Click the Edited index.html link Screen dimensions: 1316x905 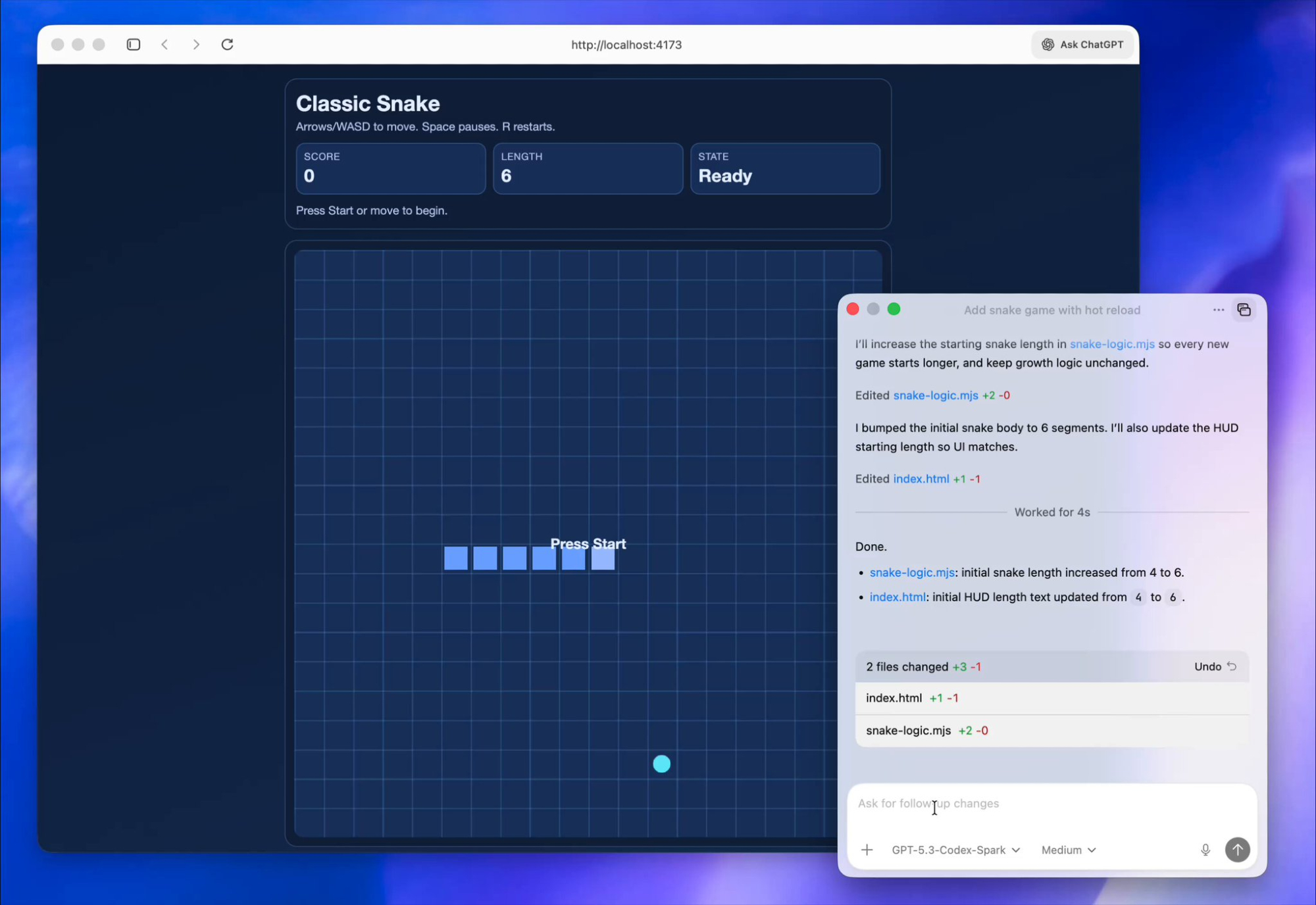click(x=921, y=479)
